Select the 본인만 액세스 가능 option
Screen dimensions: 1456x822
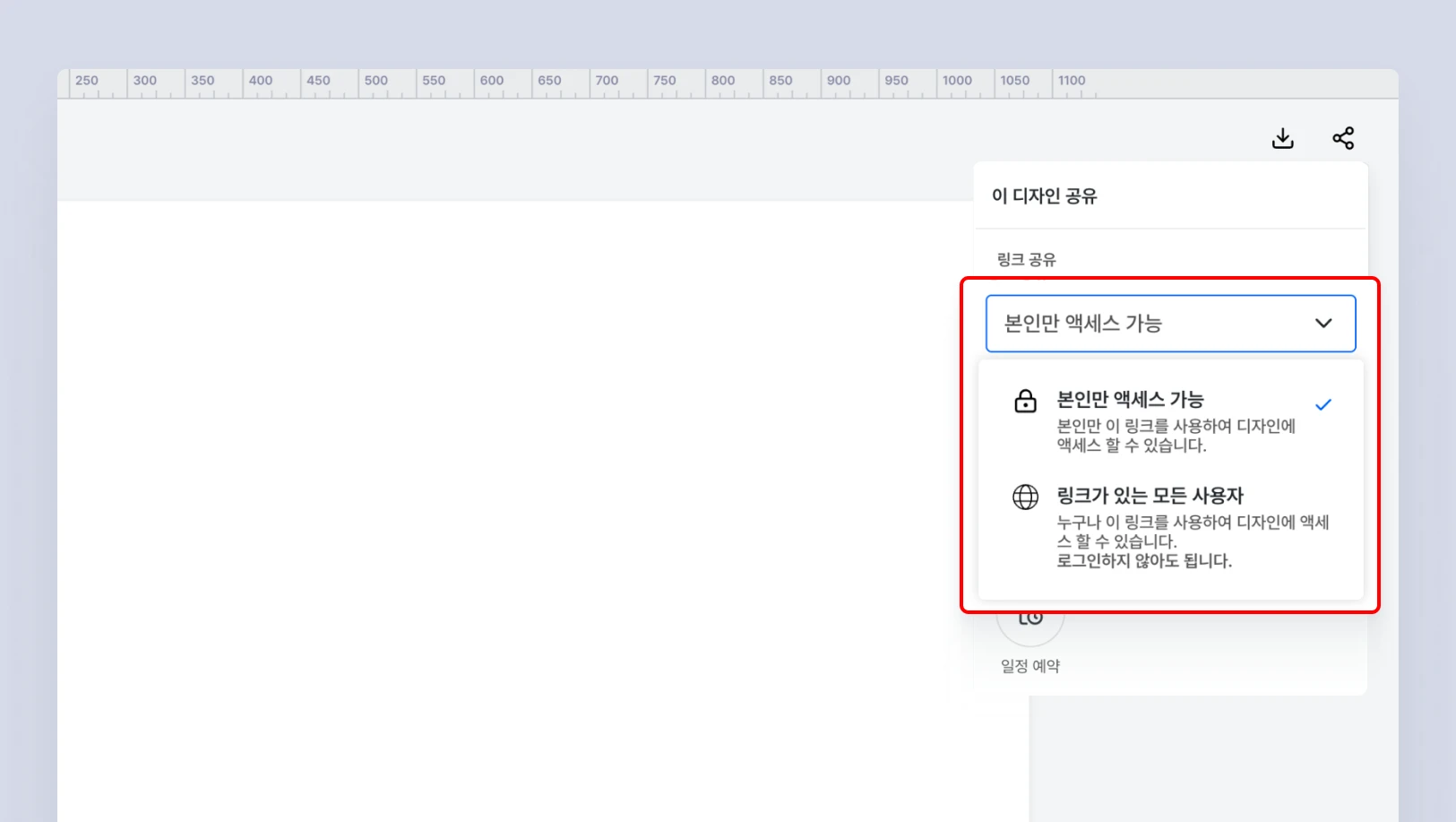pyautogui.click(x=1170, y=420)
